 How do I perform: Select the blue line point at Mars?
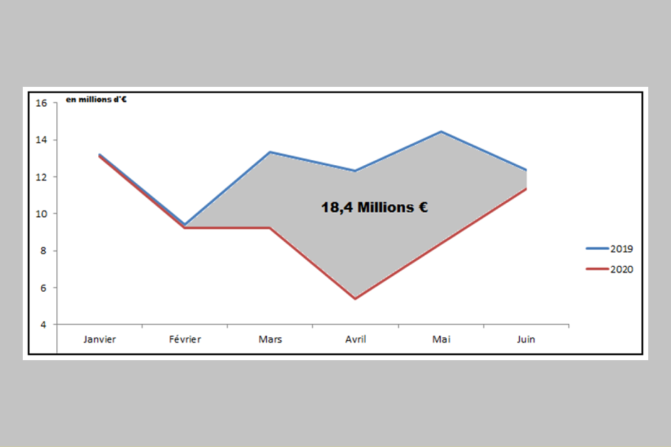(x=270, y=152)
